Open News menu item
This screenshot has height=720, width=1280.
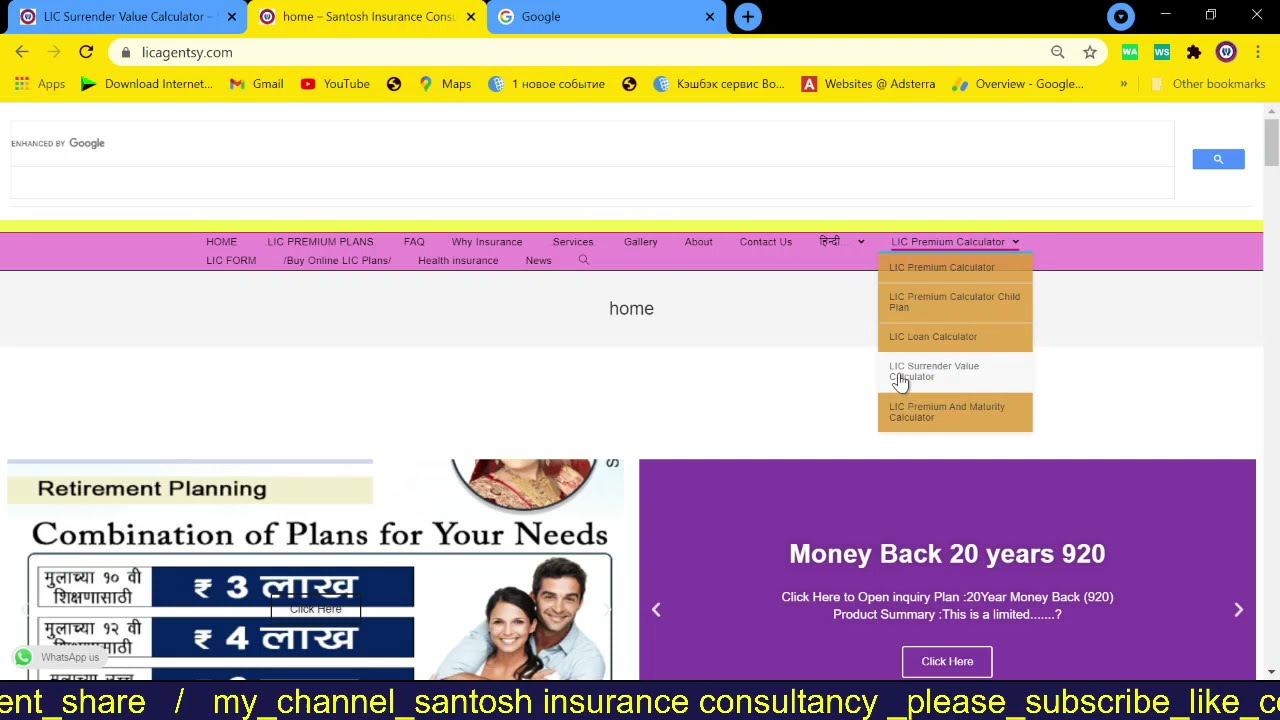point(538,261)
